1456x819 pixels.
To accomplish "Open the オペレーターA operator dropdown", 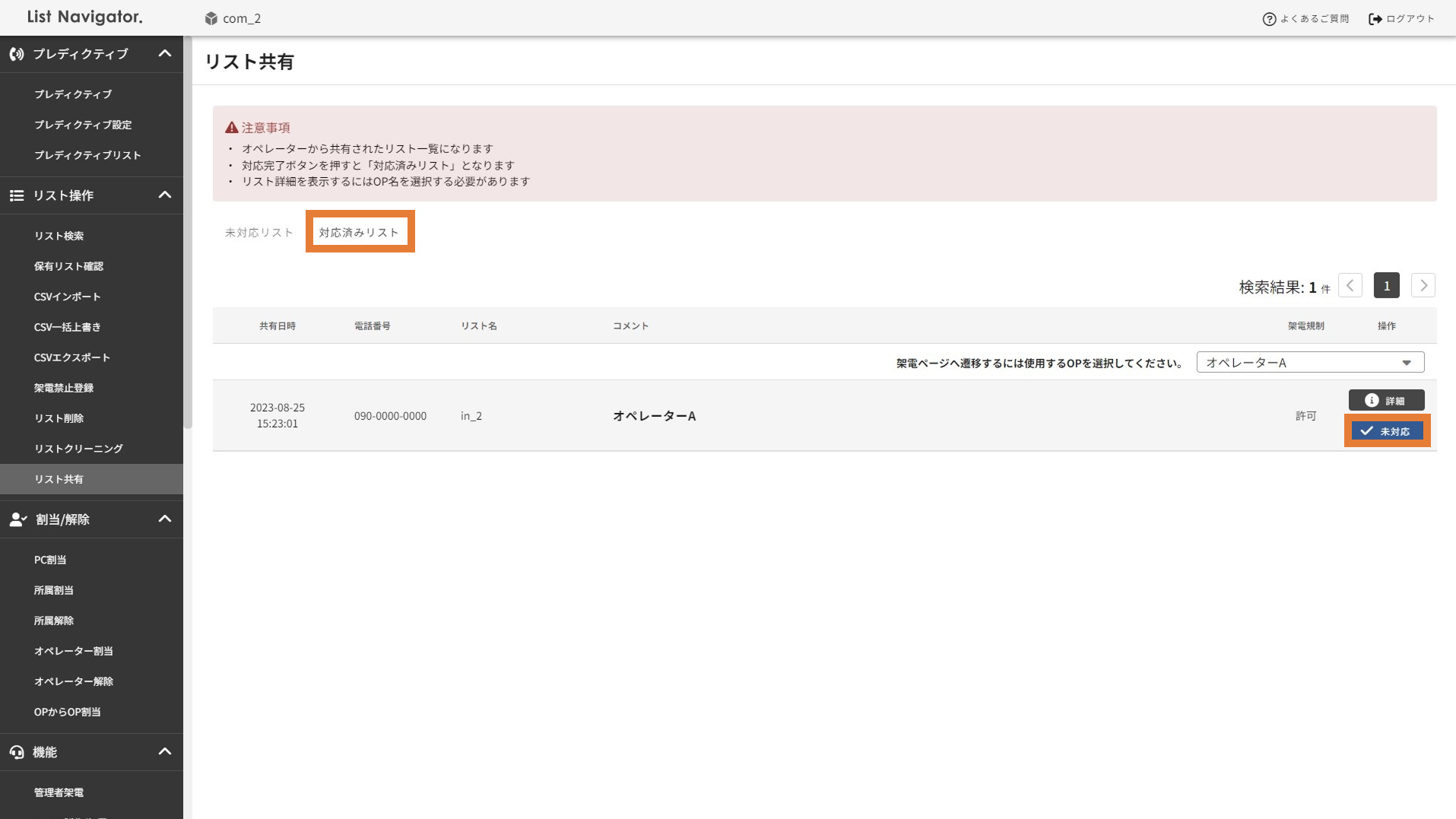I will pyautogui.click(x=1309, y=363).
